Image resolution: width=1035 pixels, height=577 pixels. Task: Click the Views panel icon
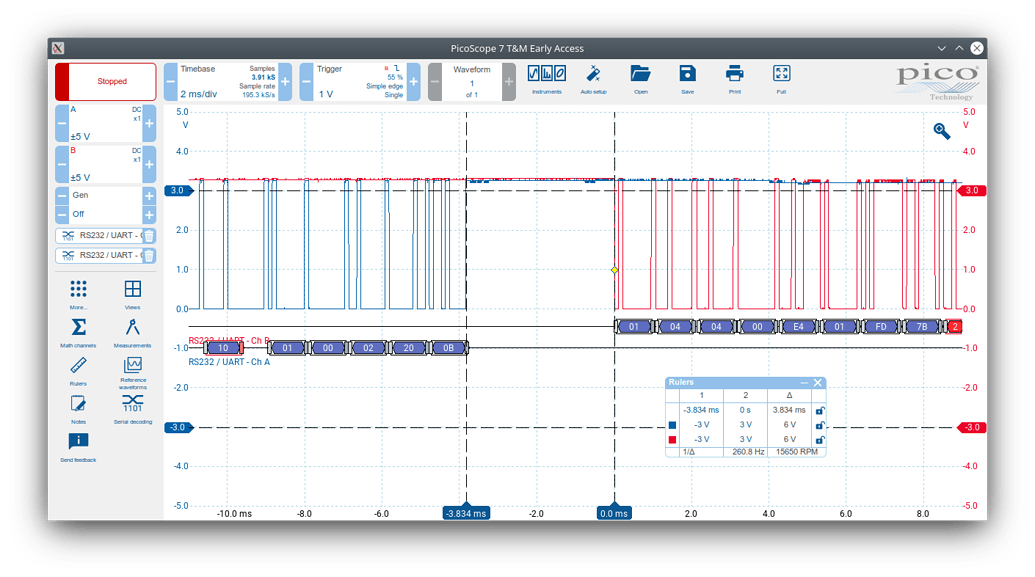click(133, 290)
